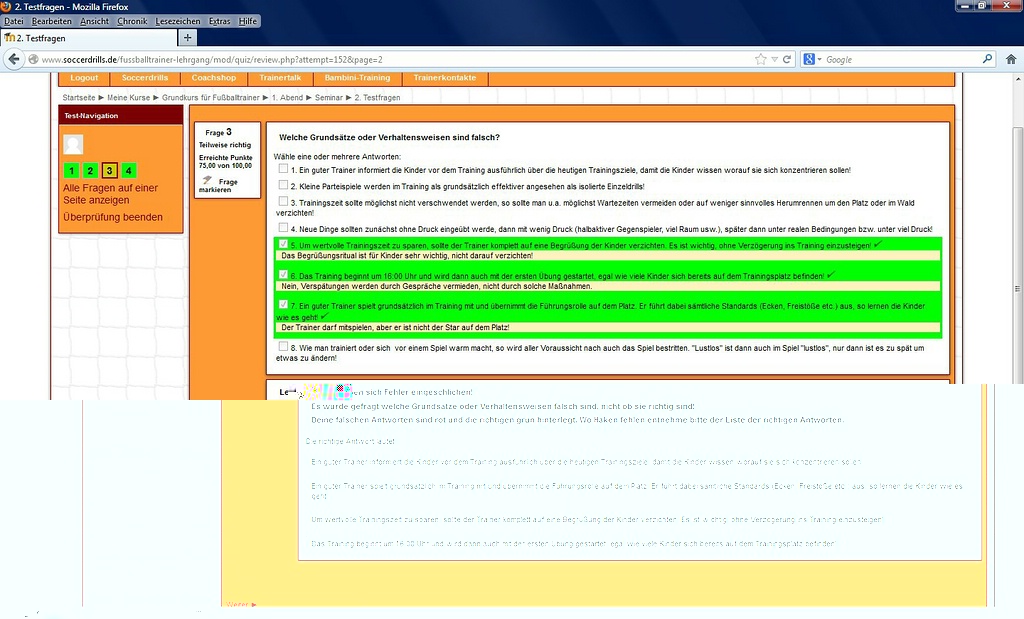Open the search engine dropdown arrow

[820, 59]
